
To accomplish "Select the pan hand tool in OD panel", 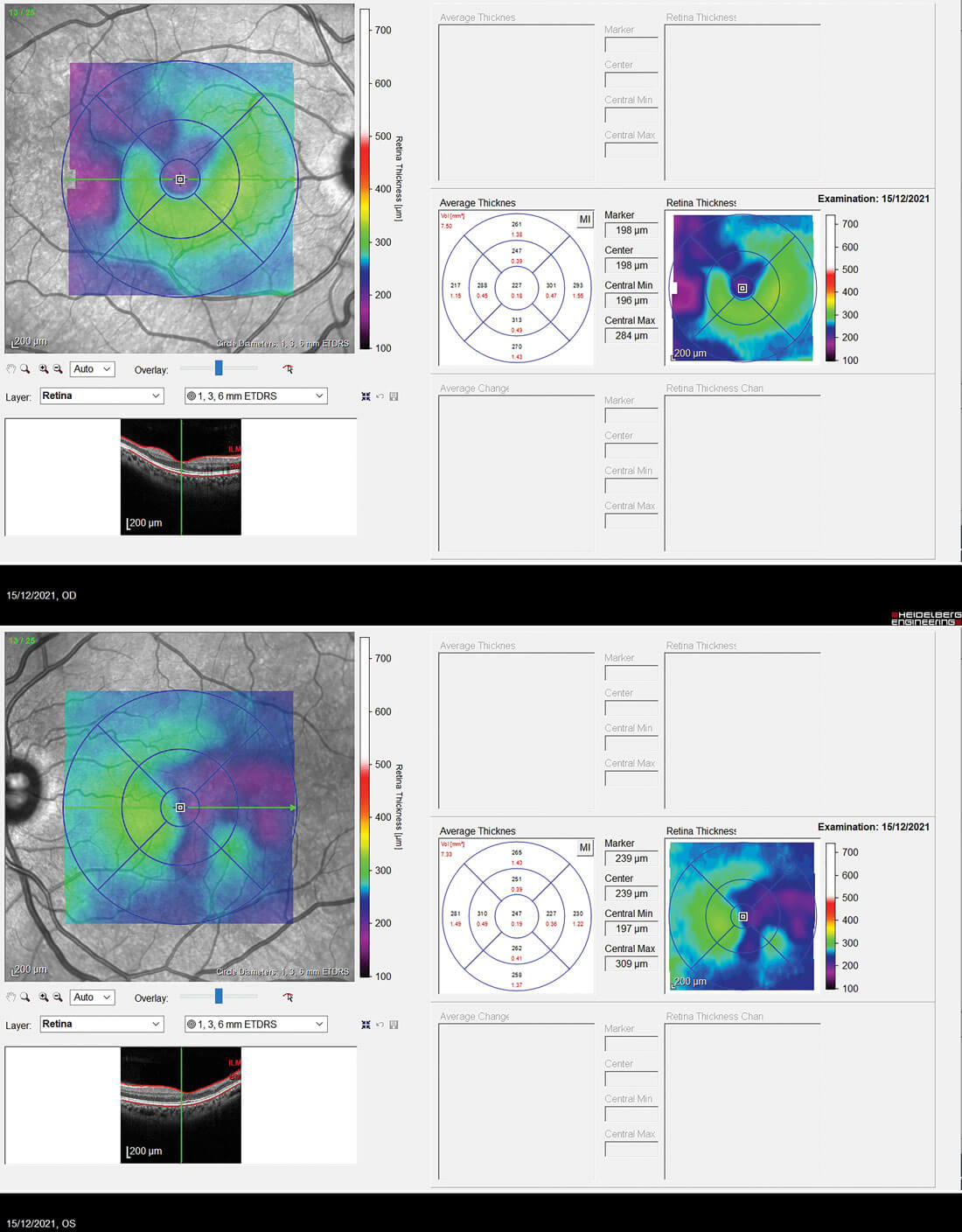I will 11,369.
